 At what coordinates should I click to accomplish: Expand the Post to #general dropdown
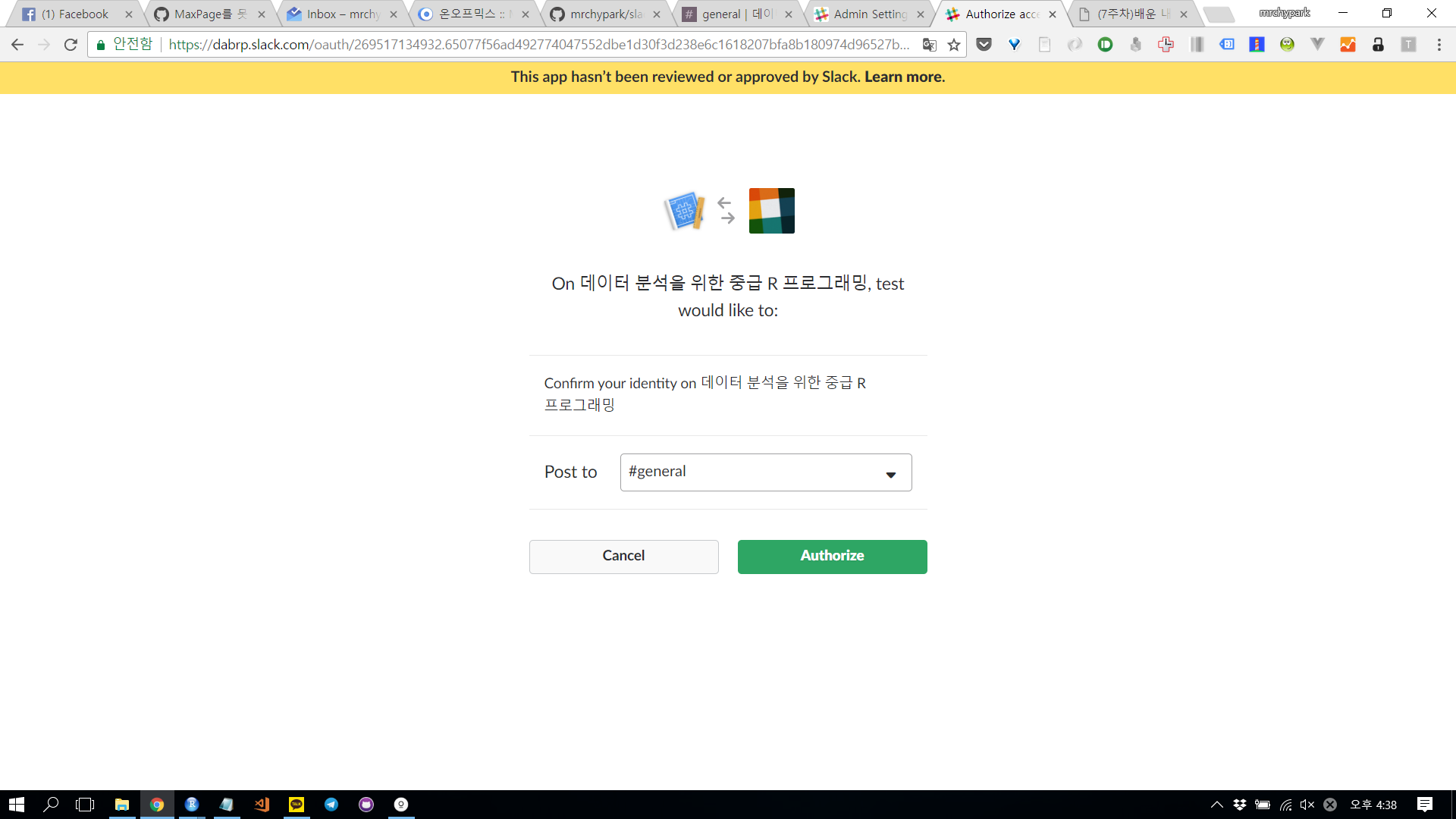765,472
